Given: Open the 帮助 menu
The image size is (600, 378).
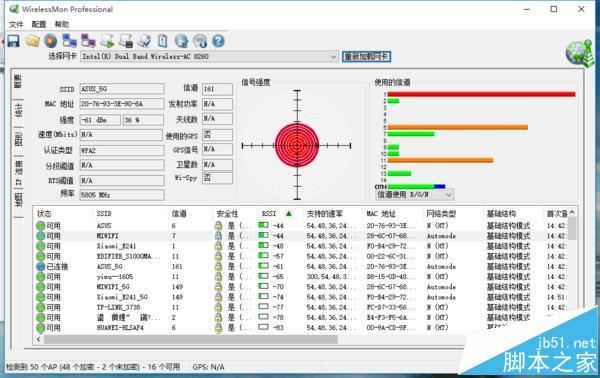Looking at the screenshot, I should (62, 24).
